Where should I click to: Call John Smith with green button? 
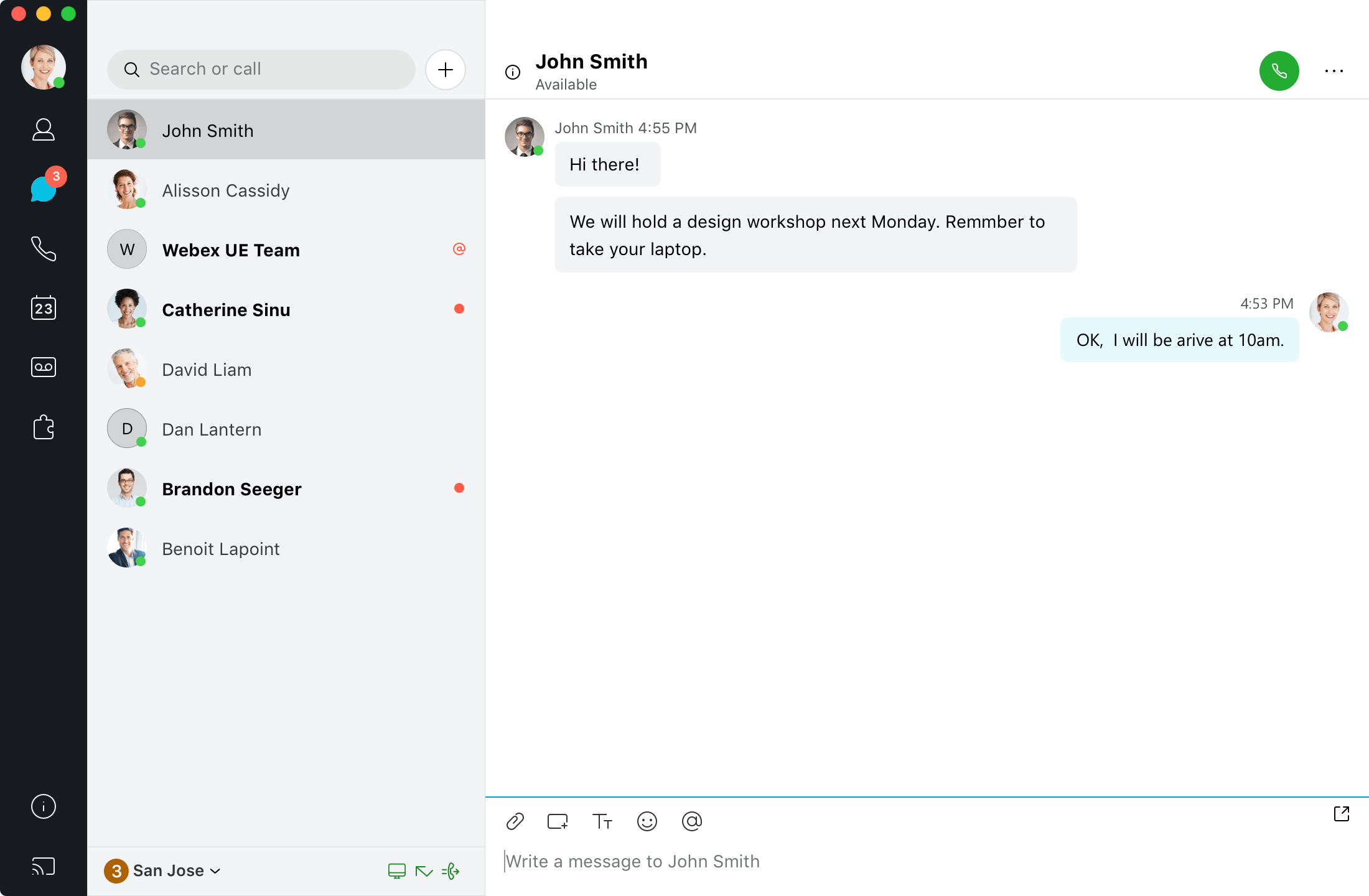point(1279,71)
